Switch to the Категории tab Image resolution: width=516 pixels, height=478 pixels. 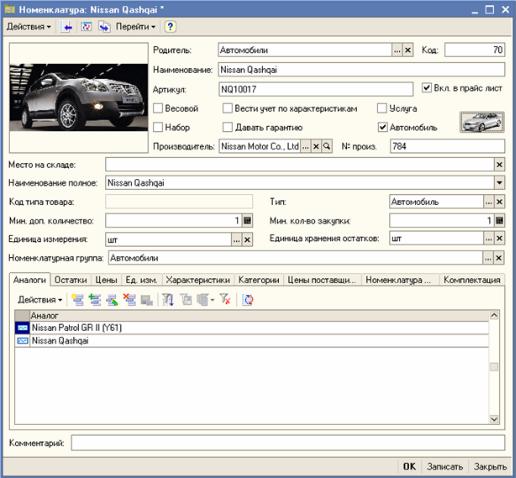259,280
